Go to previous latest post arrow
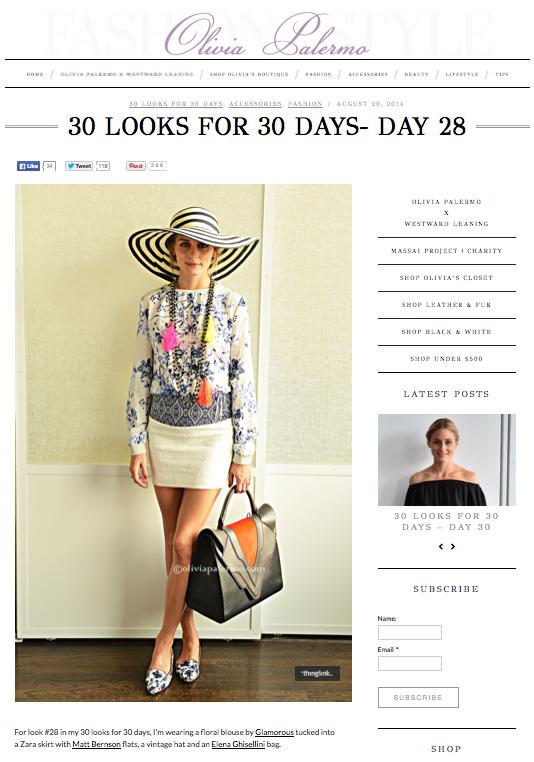The width and height of the screenshot is (534, 762). [441, 546]
